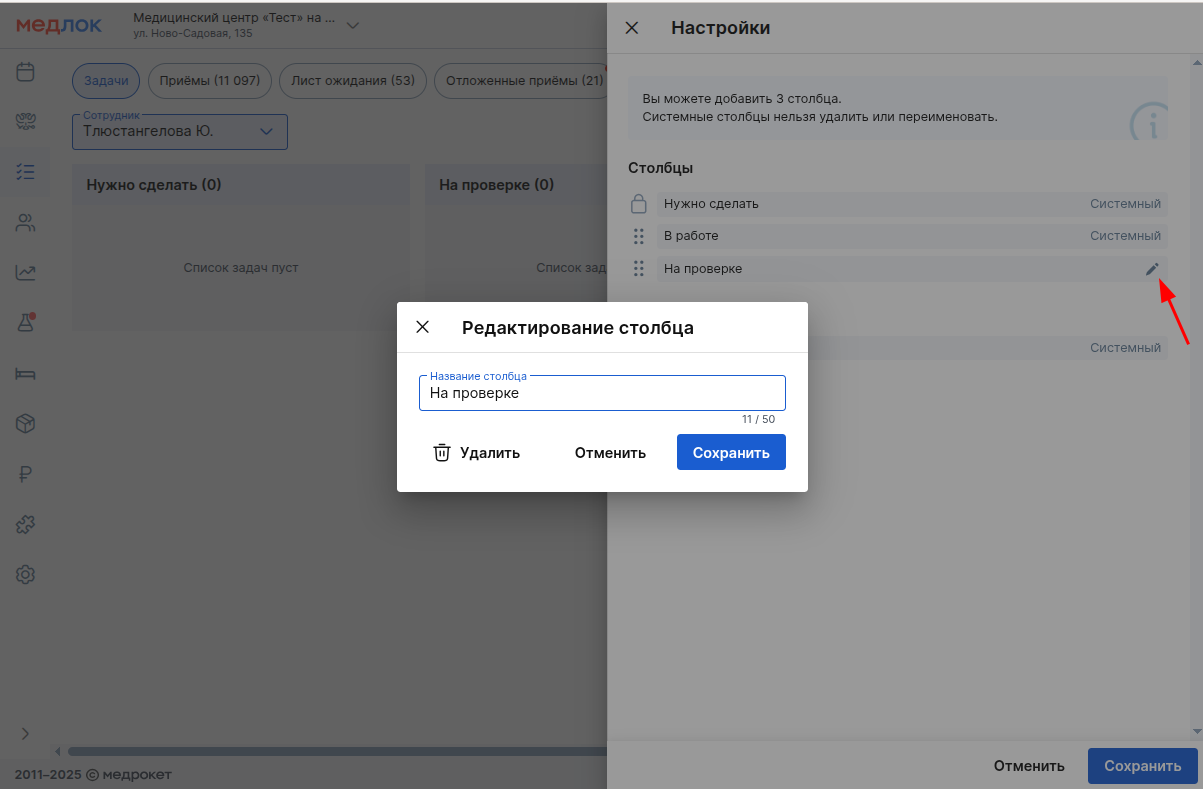Click the calendar icon in left sidebar

click(x=26, y=72)
